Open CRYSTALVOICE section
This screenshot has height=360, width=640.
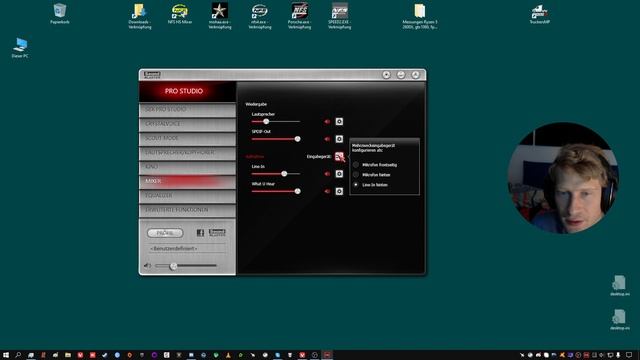pos(187,124)
